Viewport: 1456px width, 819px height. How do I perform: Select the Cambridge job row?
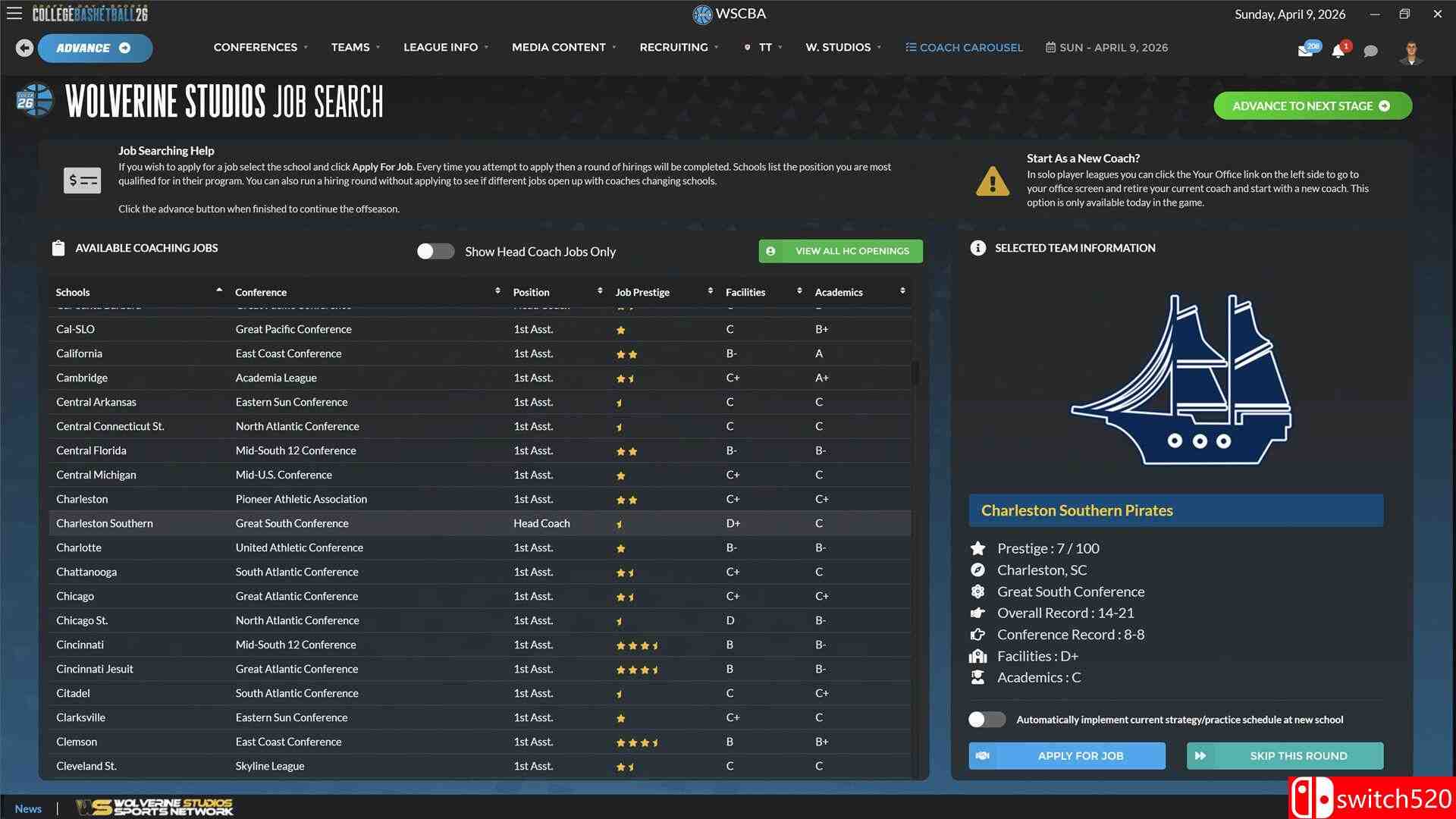(480, 378)
